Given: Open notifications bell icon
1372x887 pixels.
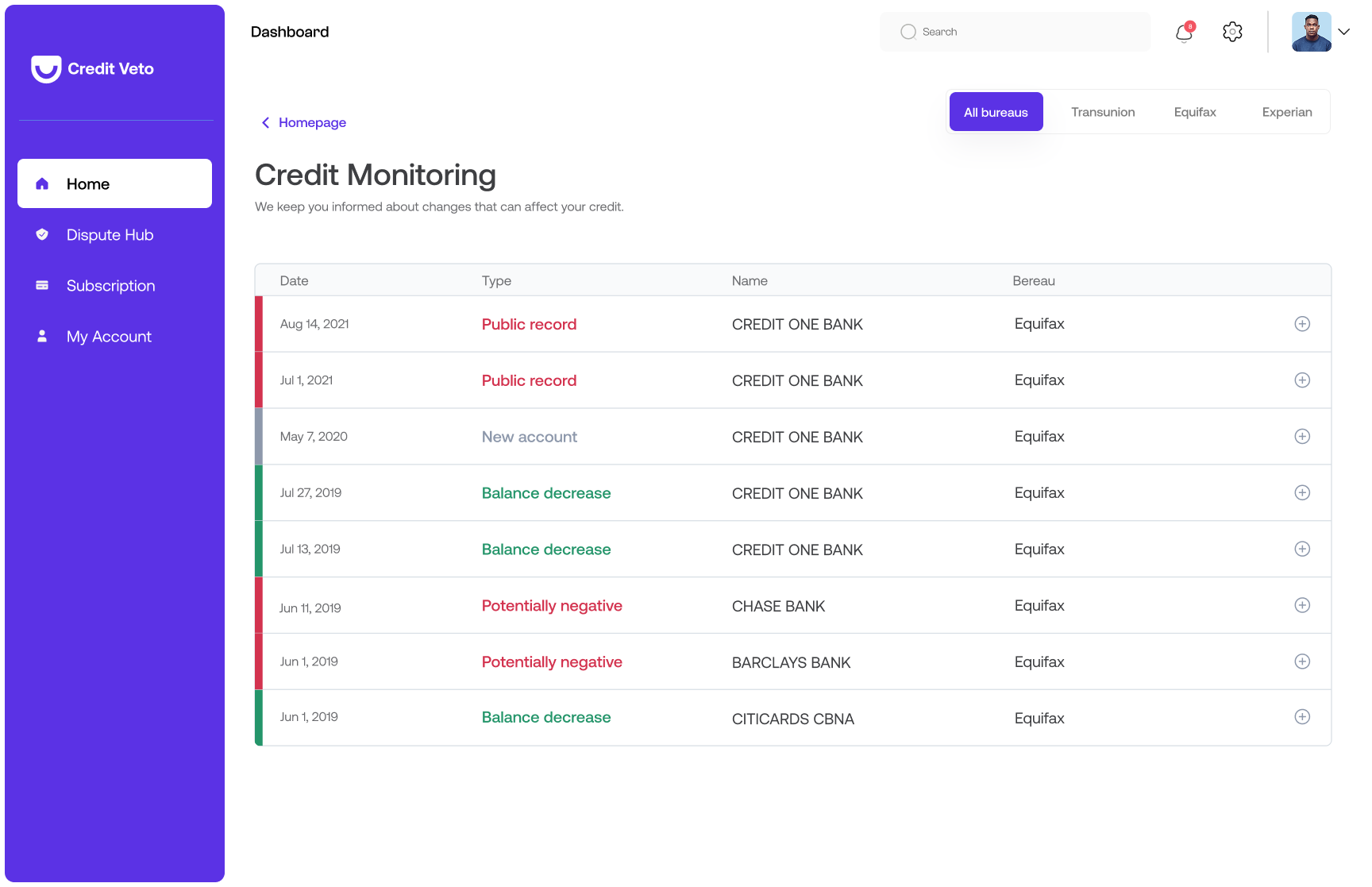Looking at the screenshot, I should 1185,32.
